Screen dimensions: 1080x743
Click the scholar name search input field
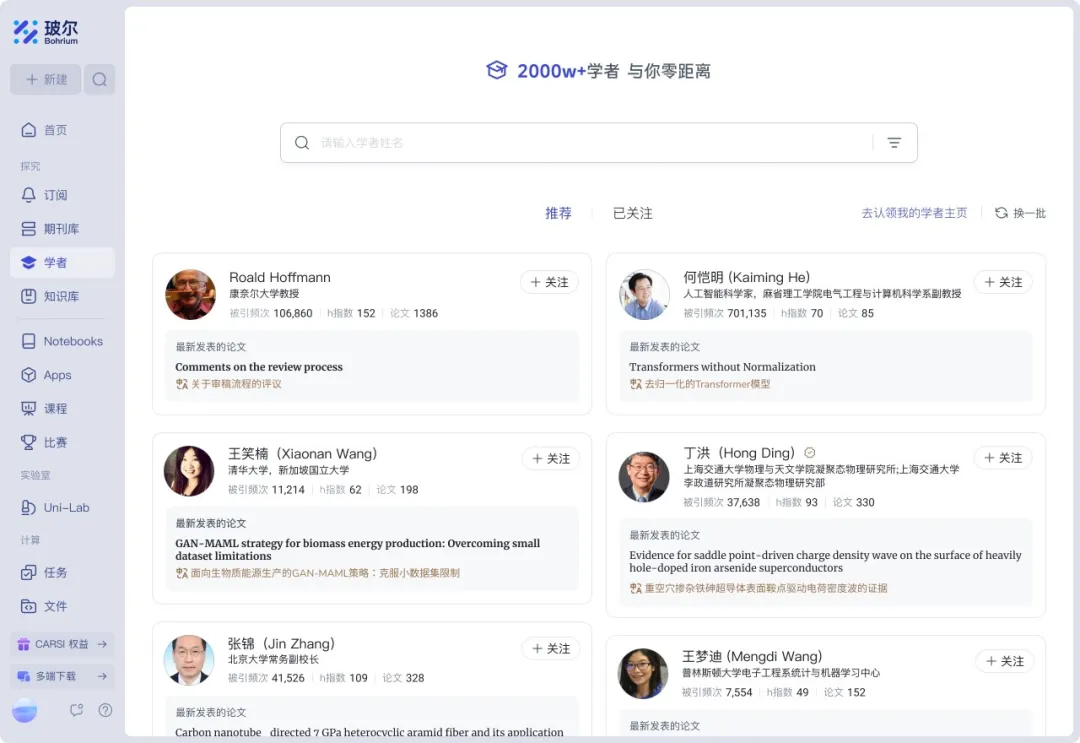tap(590, 143)
